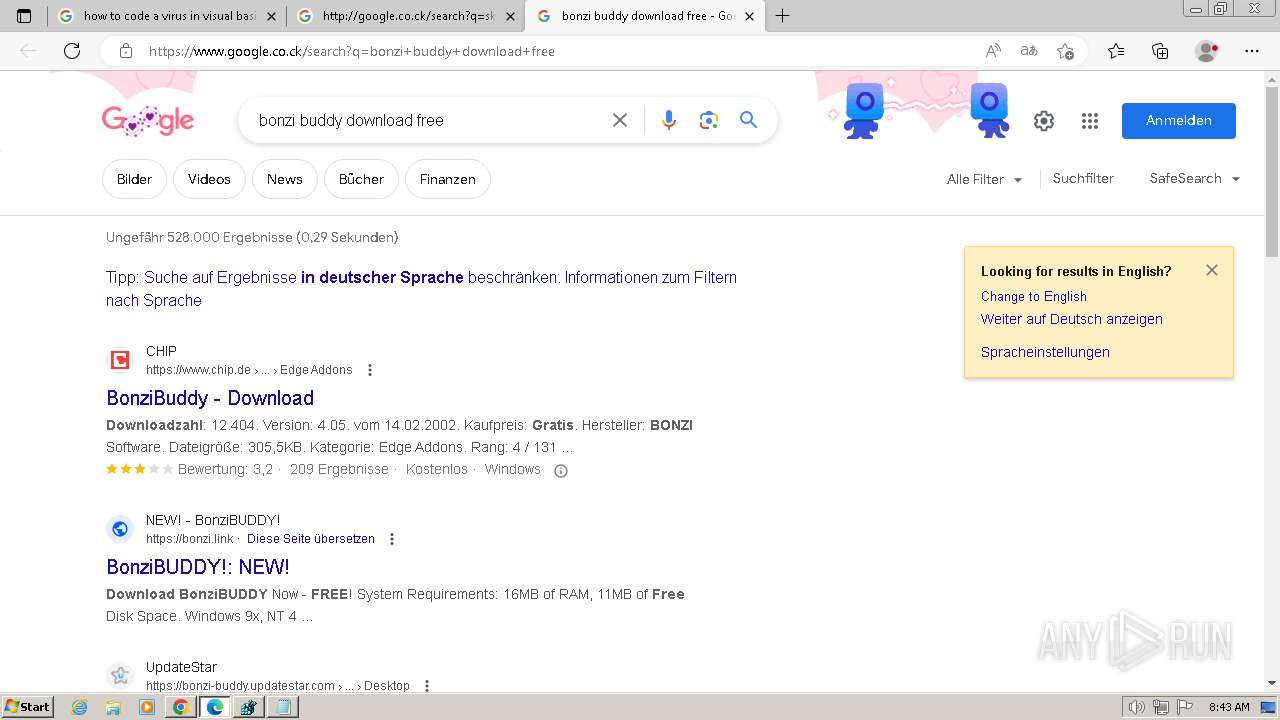Expand the SafeSearch dropdown

1195,178
